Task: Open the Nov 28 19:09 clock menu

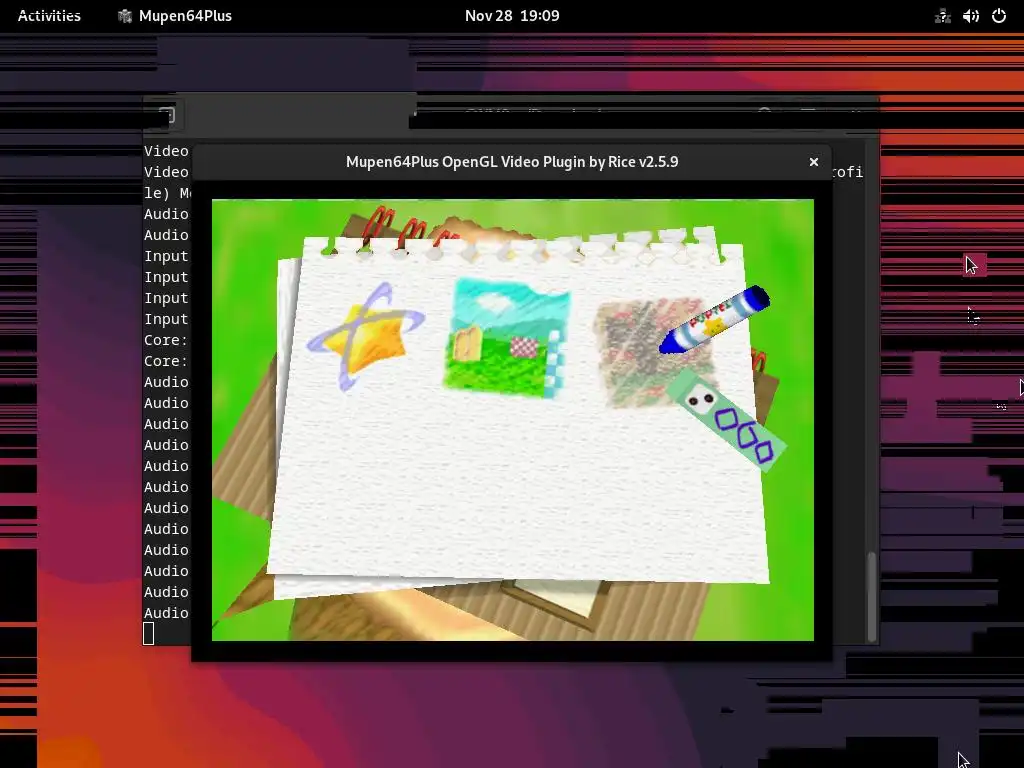Action: (512, 16)
